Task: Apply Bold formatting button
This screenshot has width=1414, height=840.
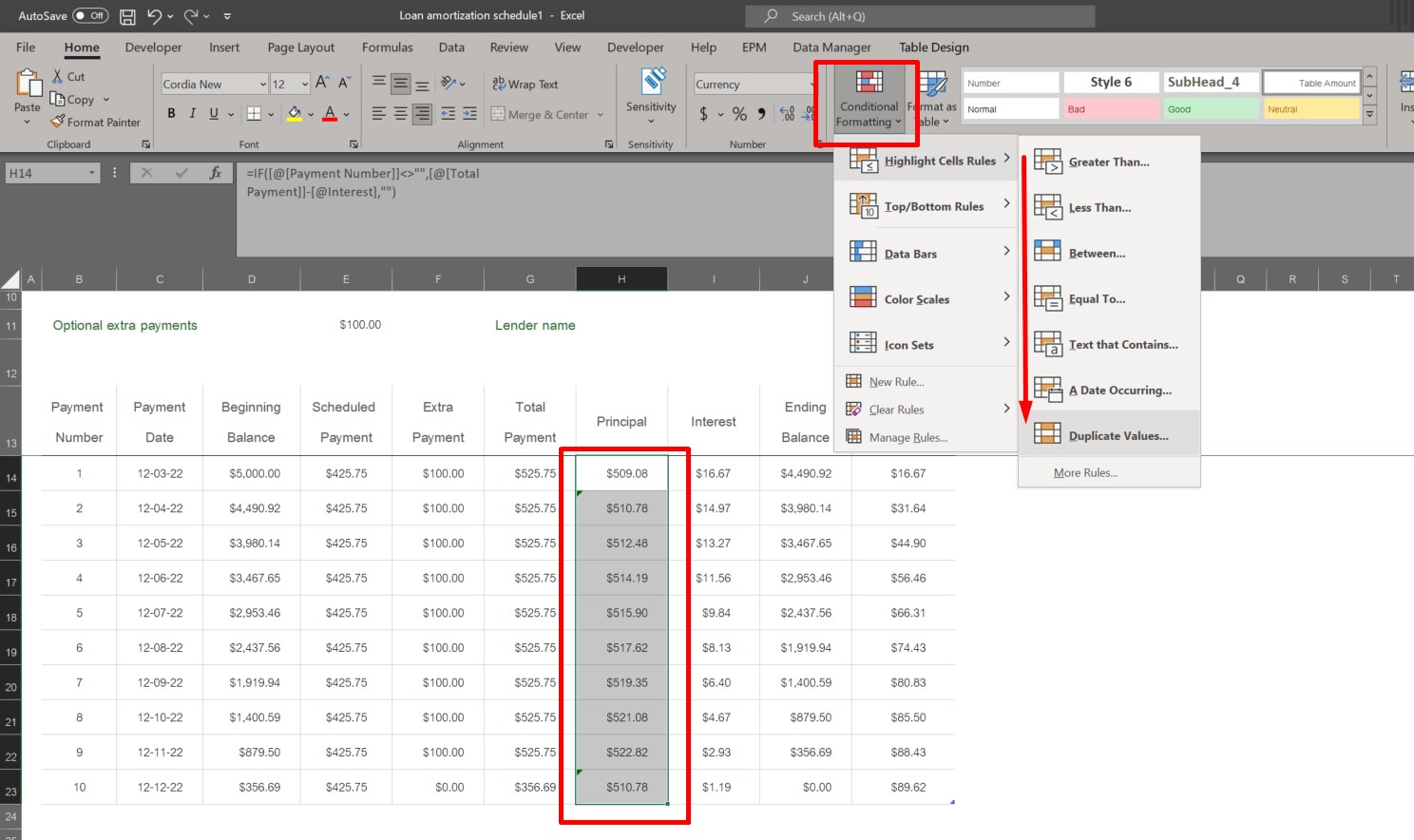Action: (x=171, y=114)
